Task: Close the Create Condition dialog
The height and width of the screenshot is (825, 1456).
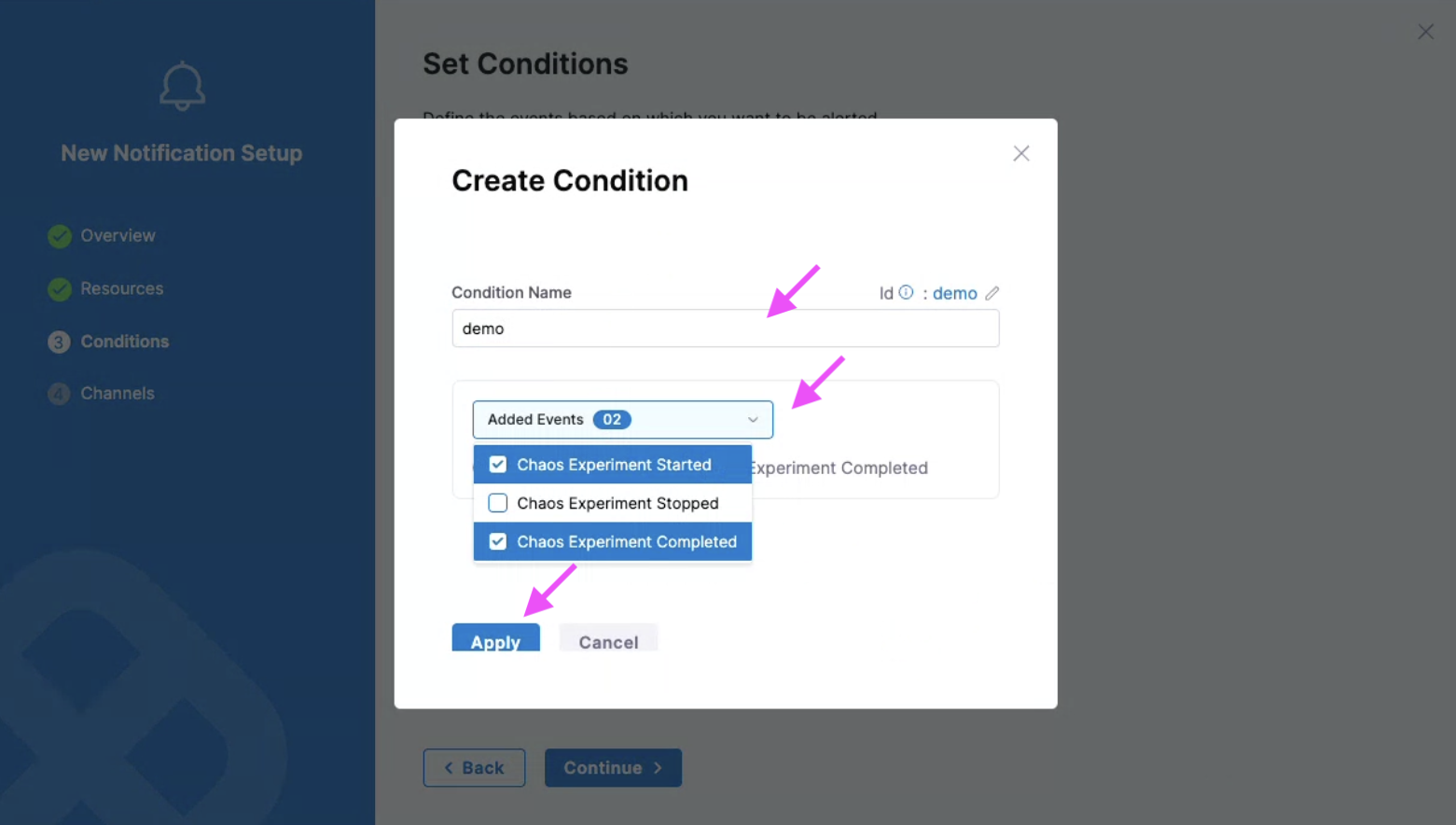Action: click(1021, 154)
